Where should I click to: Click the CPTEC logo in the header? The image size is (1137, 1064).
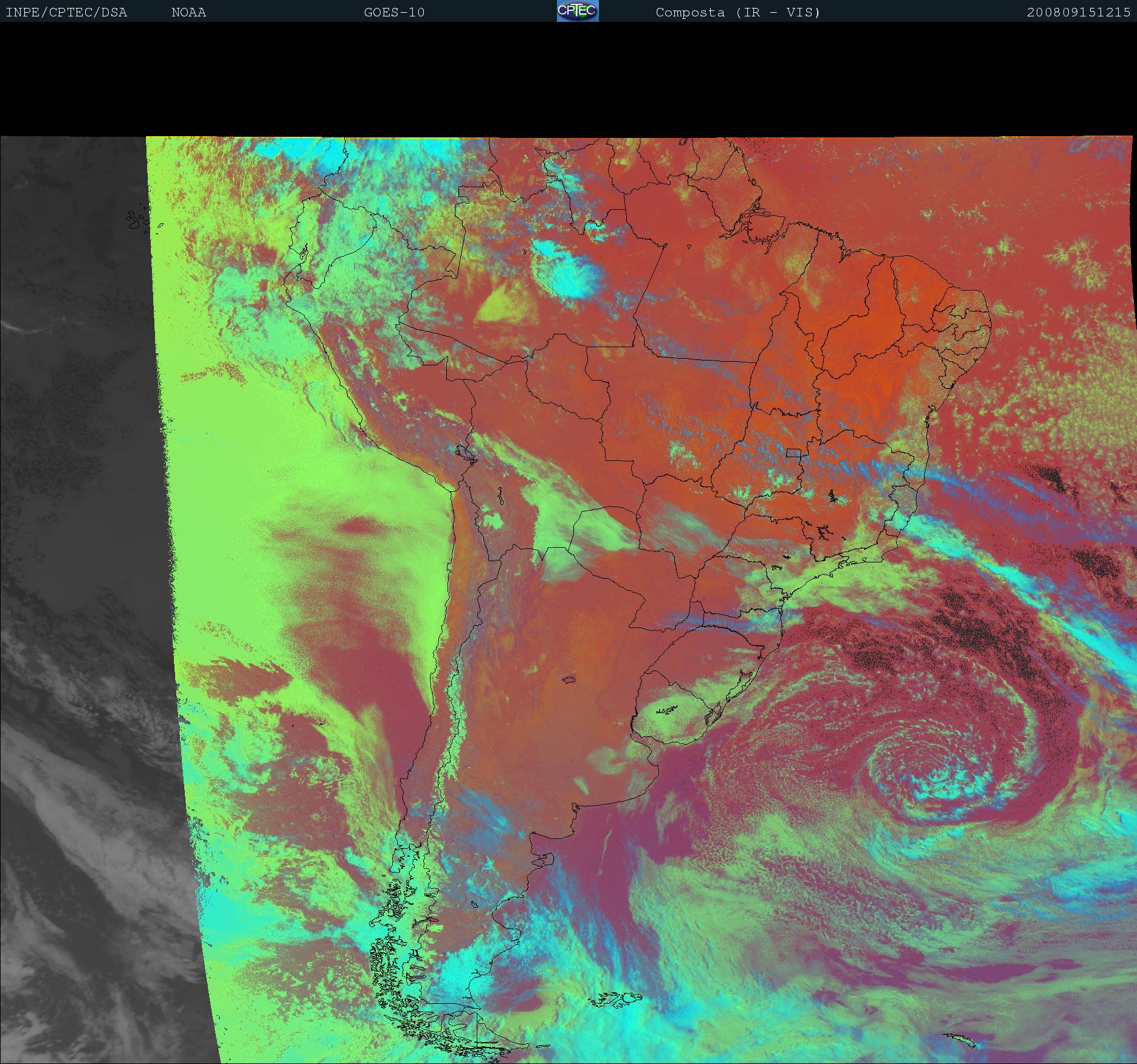(577, 11)
